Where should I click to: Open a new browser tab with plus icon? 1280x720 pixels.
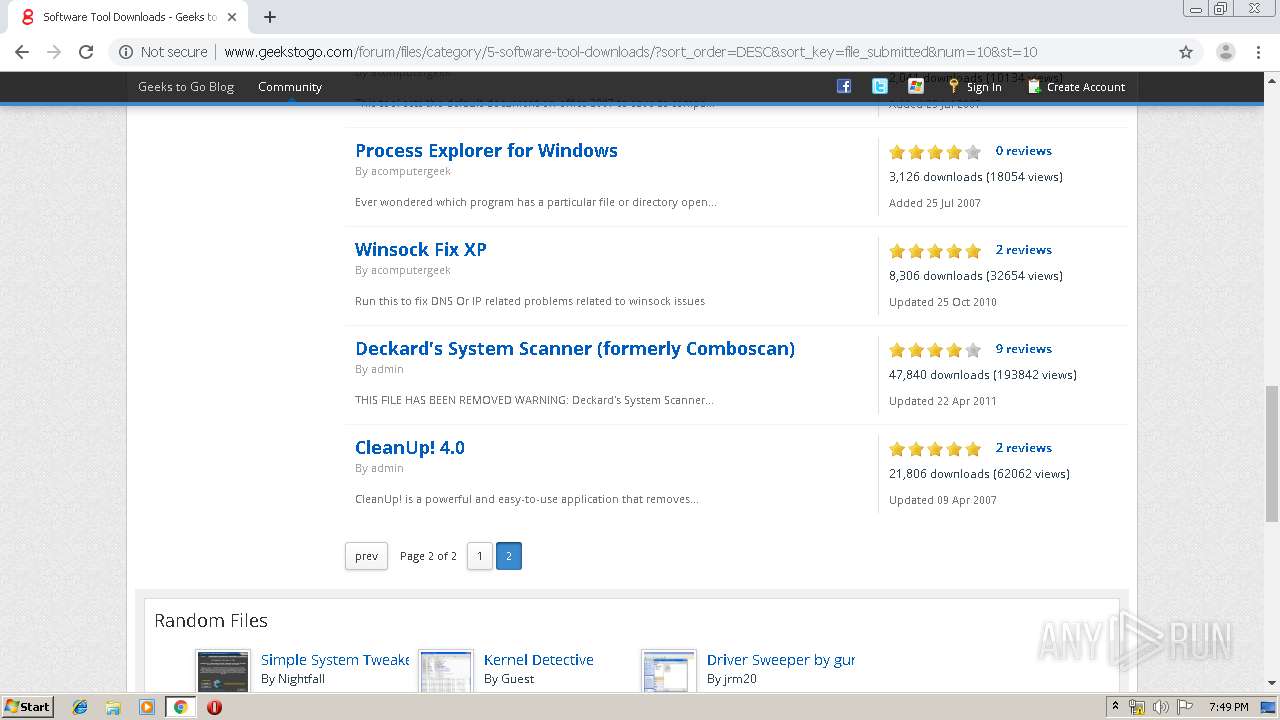pyautogui.click(x=270, y=17)
